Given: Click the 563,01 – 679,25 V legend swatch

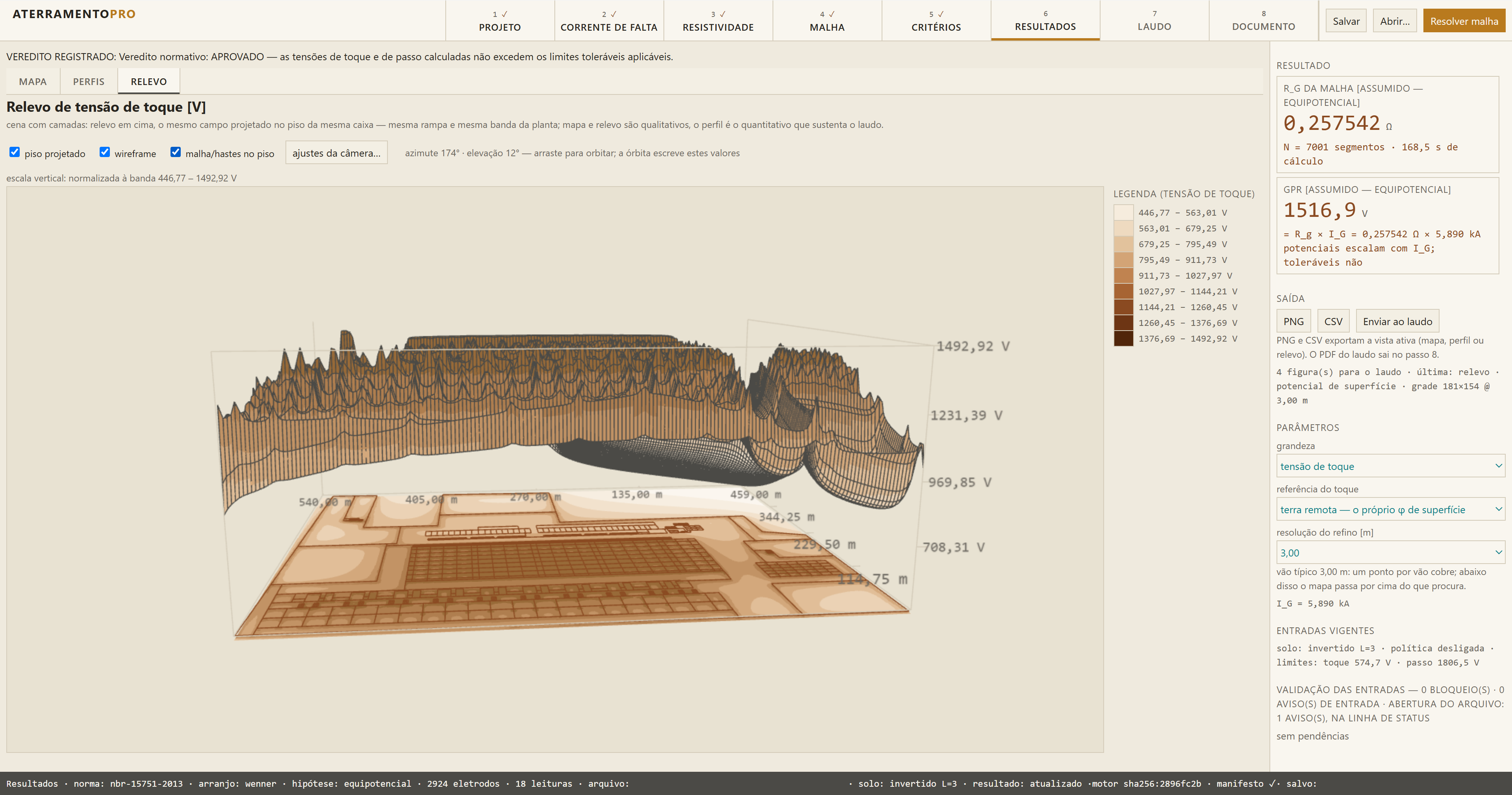Looking at the screenshot, I should pos(1123,228).
